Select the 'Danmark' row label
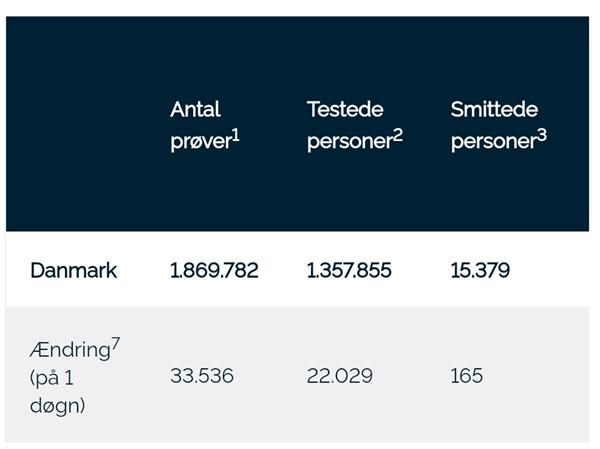Viewport: 600px width, 449px height. point(73,270)
